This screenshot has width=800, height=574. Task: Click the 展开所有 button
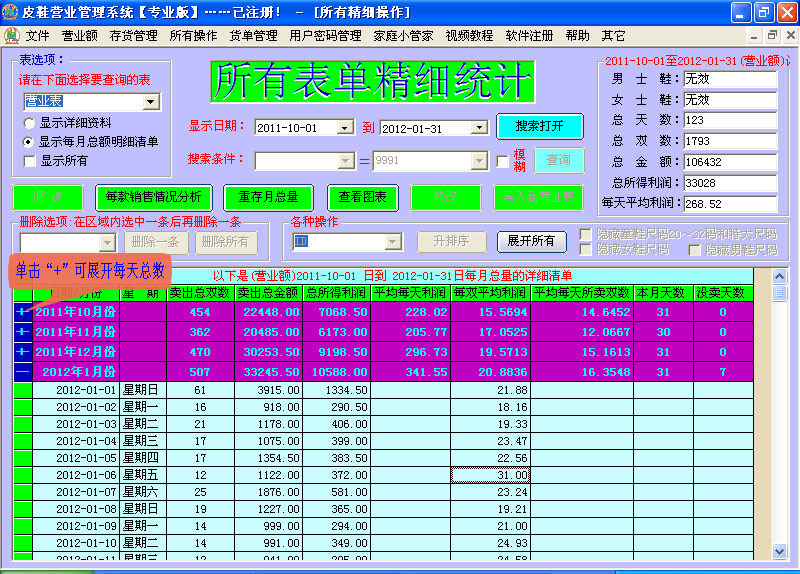tap(531, 241)
